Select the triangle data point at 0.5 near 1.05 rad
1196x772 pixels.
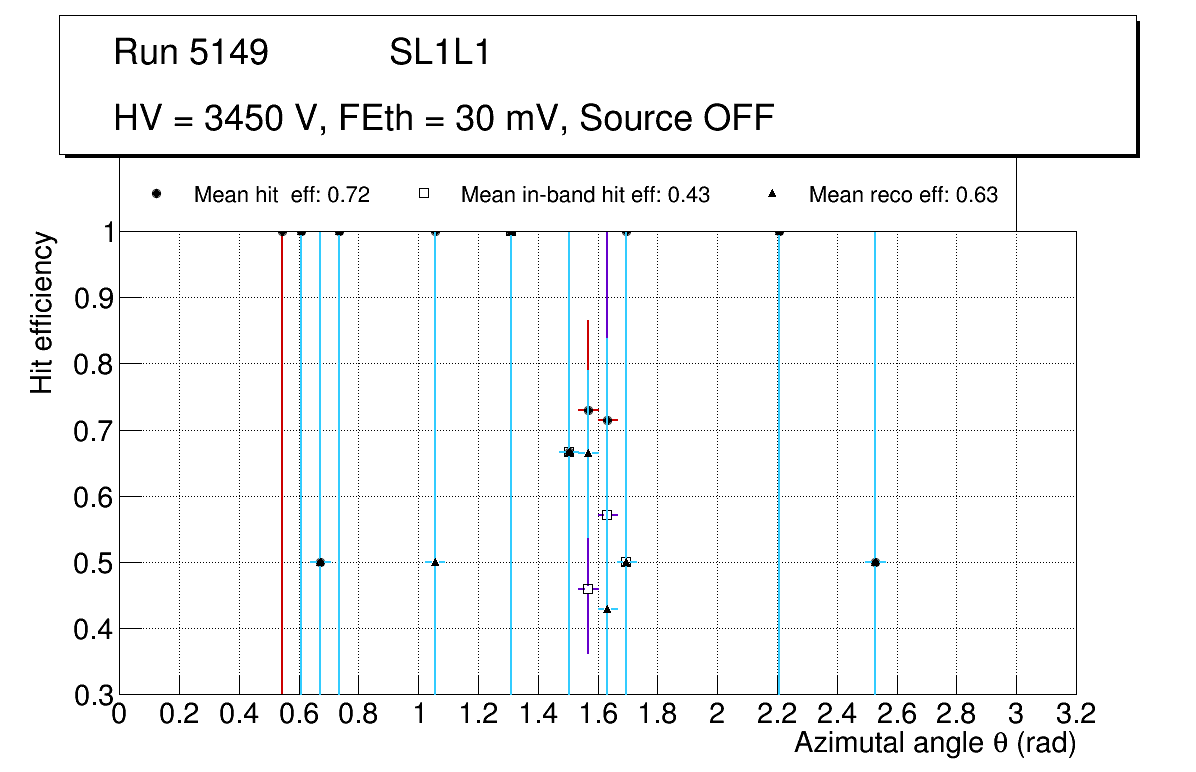point(434,562)
